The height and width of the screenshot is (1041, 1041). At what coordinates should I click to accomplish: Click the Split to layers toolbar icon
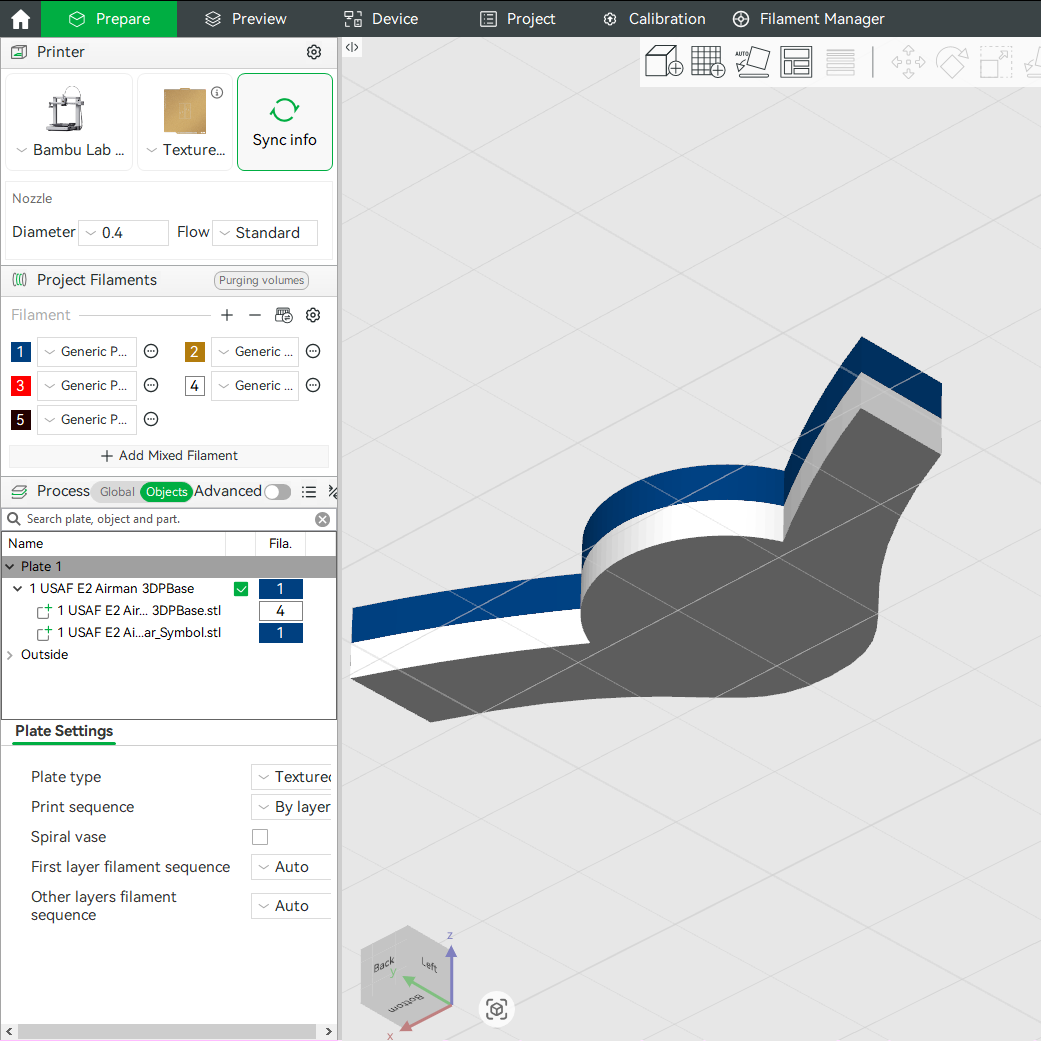[840, 62]
